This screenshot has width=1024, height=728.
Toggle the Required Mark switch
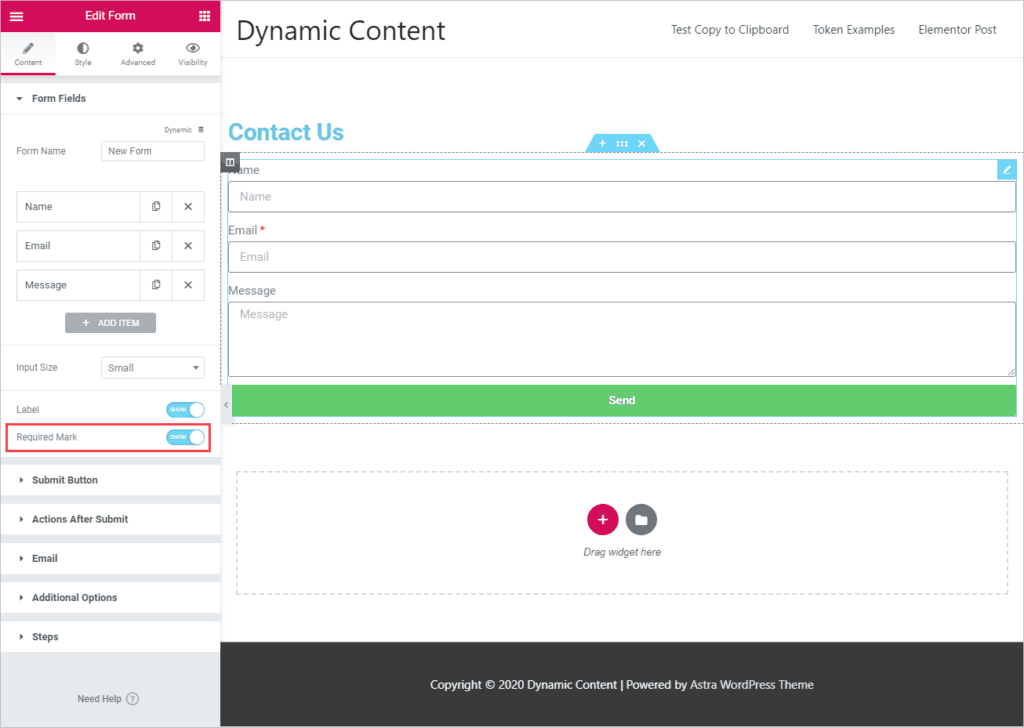[185, 437]
